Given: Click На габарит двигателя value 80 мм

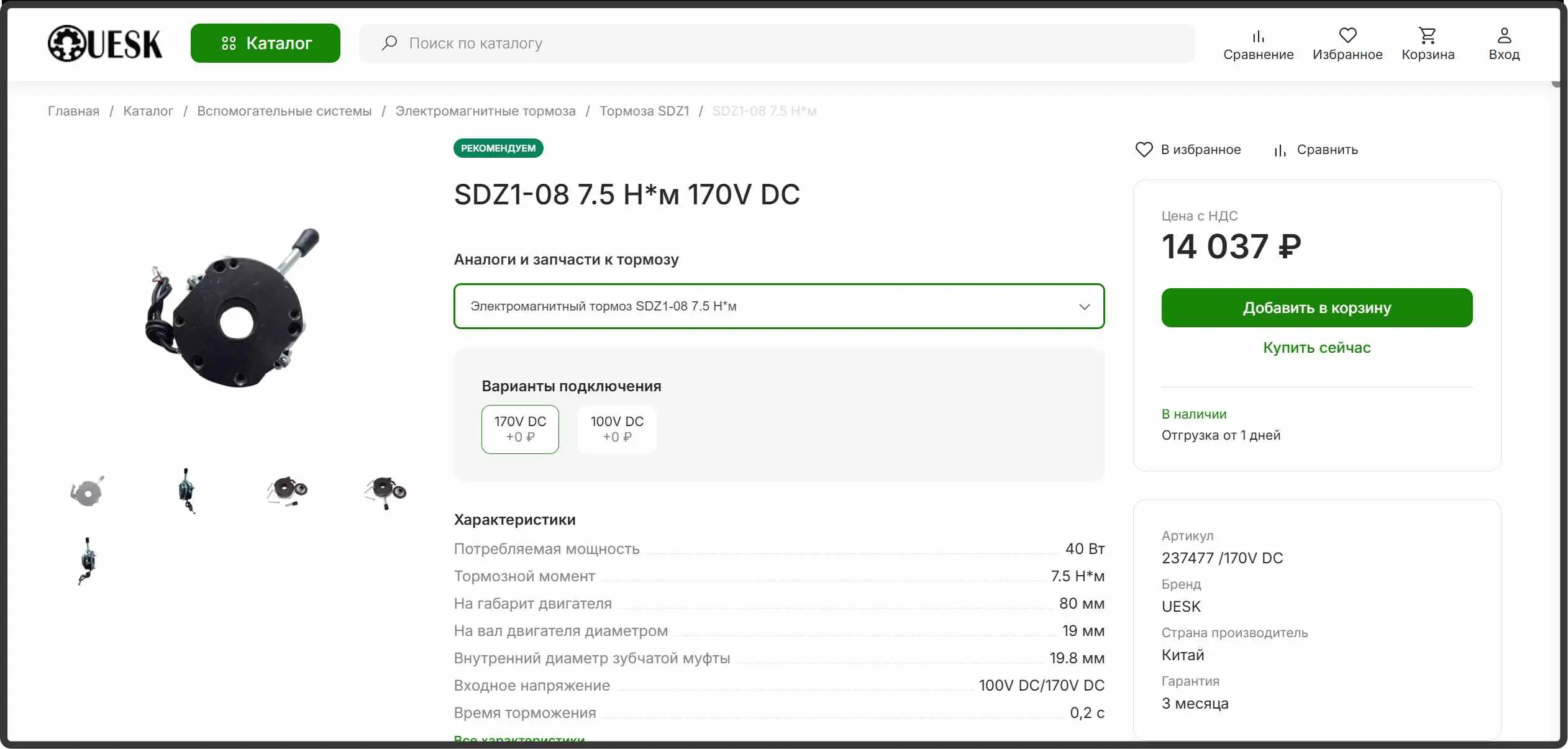Looking at the screenshot, I should coord(1082,603).
